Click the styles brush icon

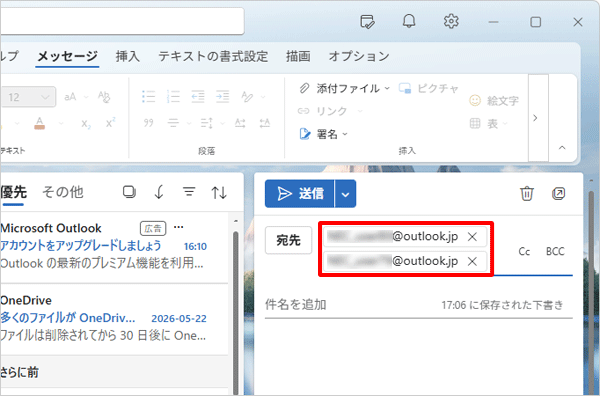tap(247, 97)
